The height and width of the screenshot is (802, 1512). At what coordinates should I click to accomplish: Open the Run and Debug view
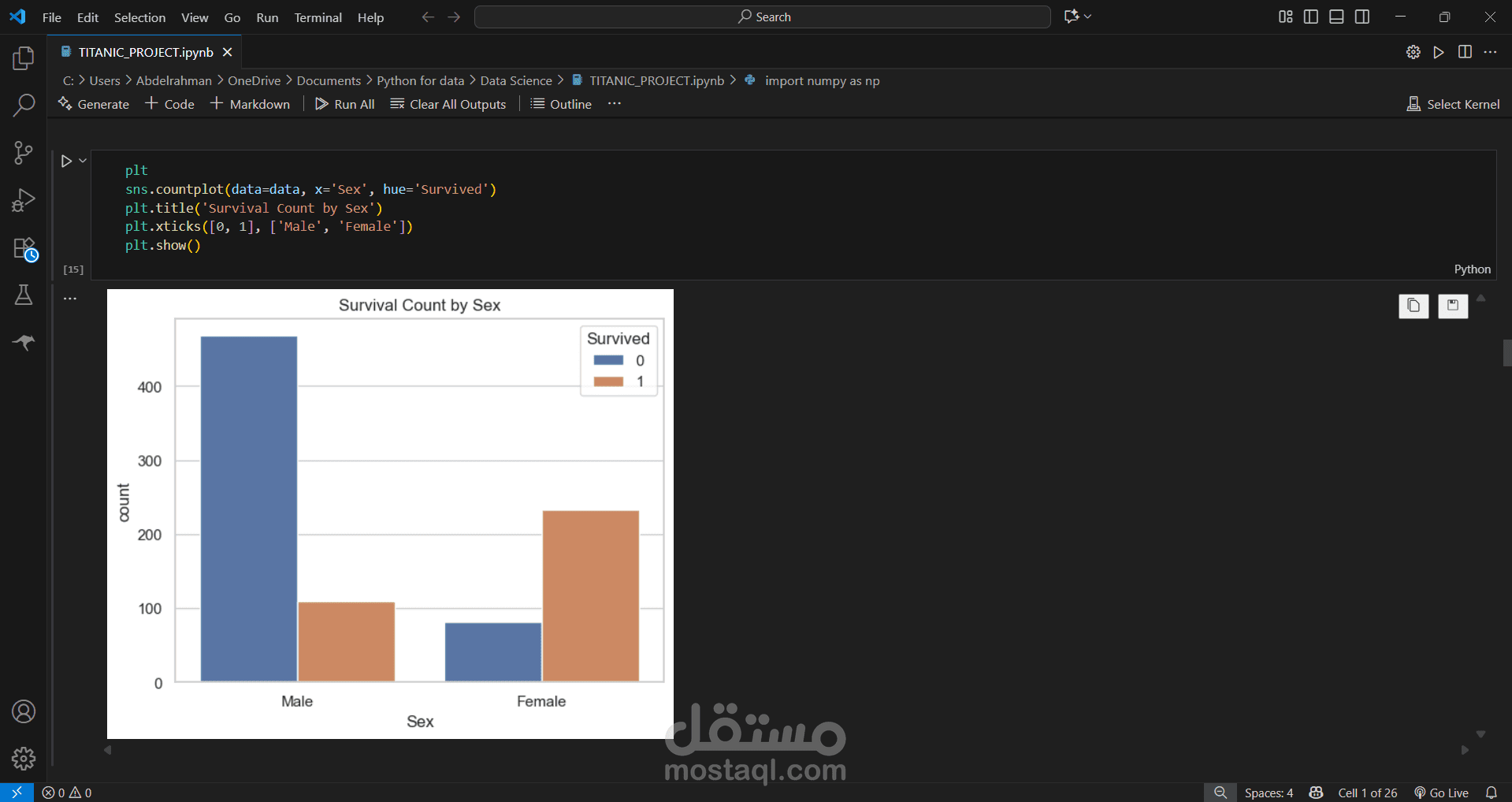pos(24,200)
